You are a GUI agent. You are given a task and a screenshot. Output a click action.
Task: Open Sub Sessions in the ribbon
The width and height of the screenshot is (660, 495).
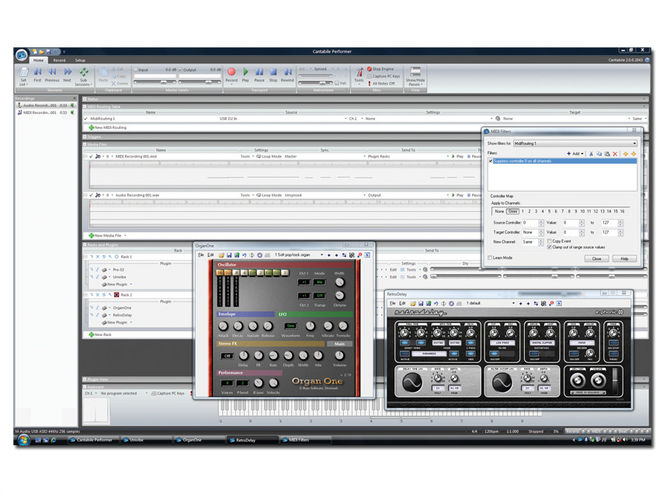83,76
